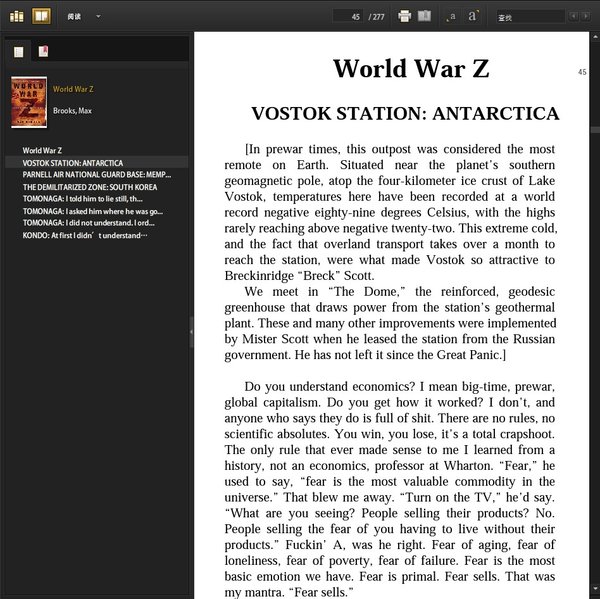The image size is (600, 599).
Task: Click the page margin number 45
Action: tap(582, 72)
